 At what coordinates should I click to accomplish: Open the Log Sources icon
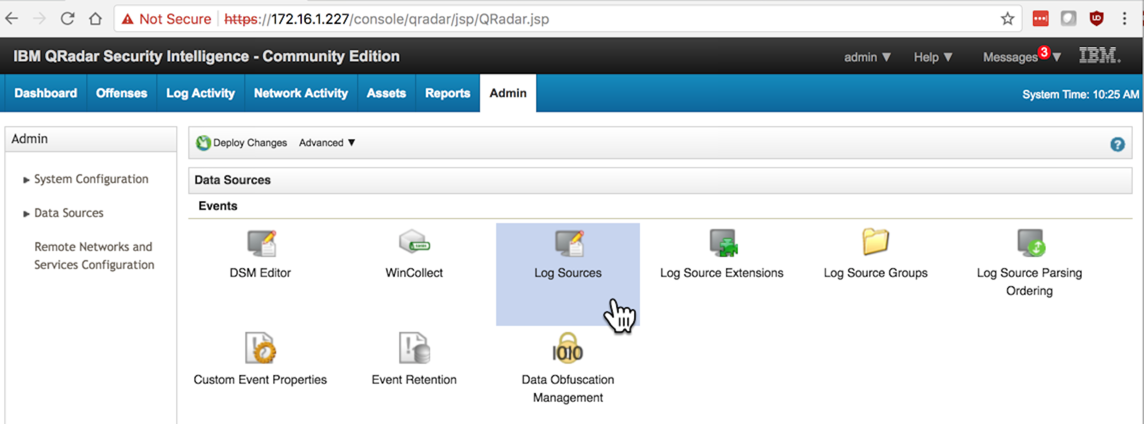568,243
